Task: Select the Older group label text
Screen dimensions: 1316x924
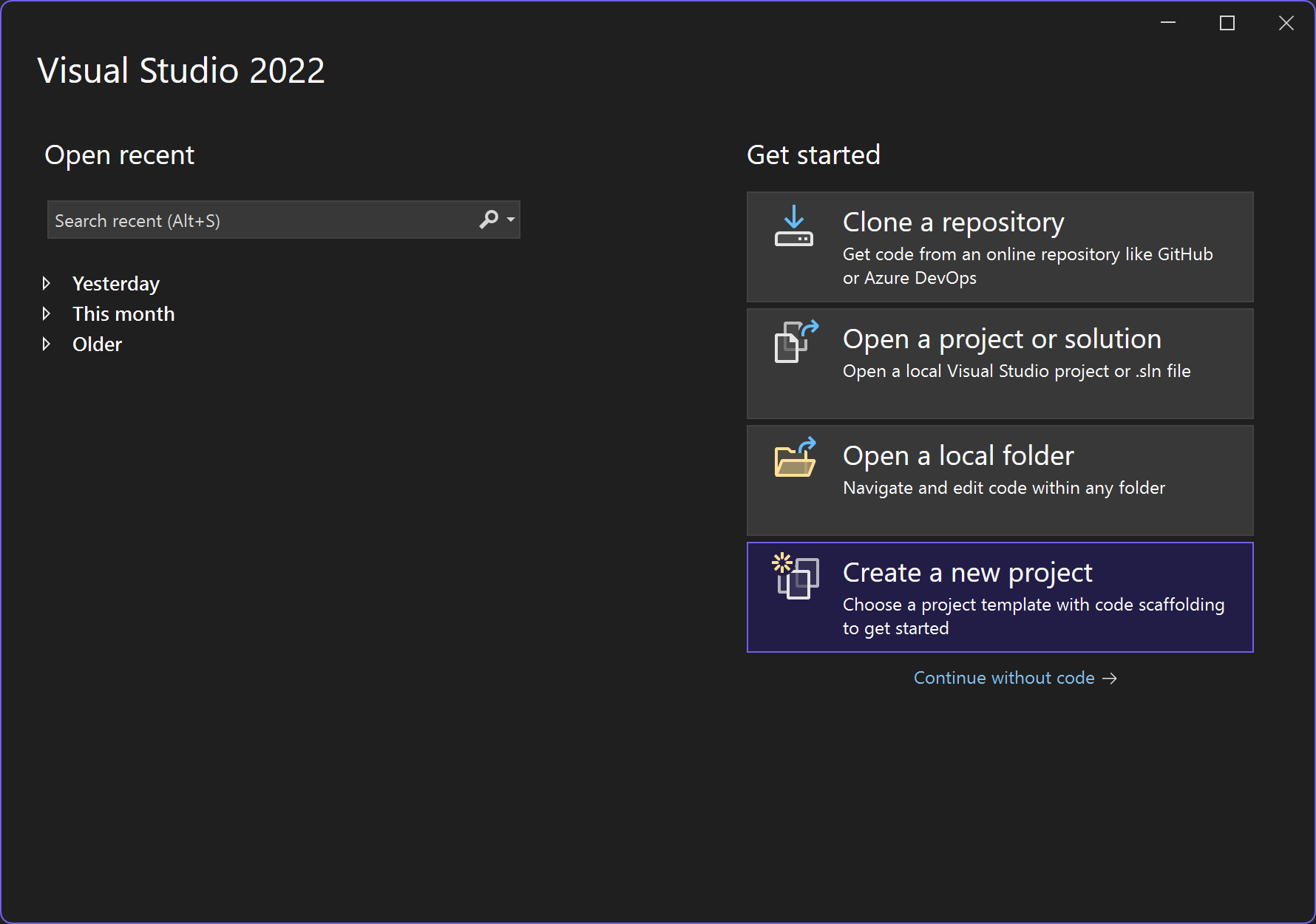Action: tap(97, 344)
